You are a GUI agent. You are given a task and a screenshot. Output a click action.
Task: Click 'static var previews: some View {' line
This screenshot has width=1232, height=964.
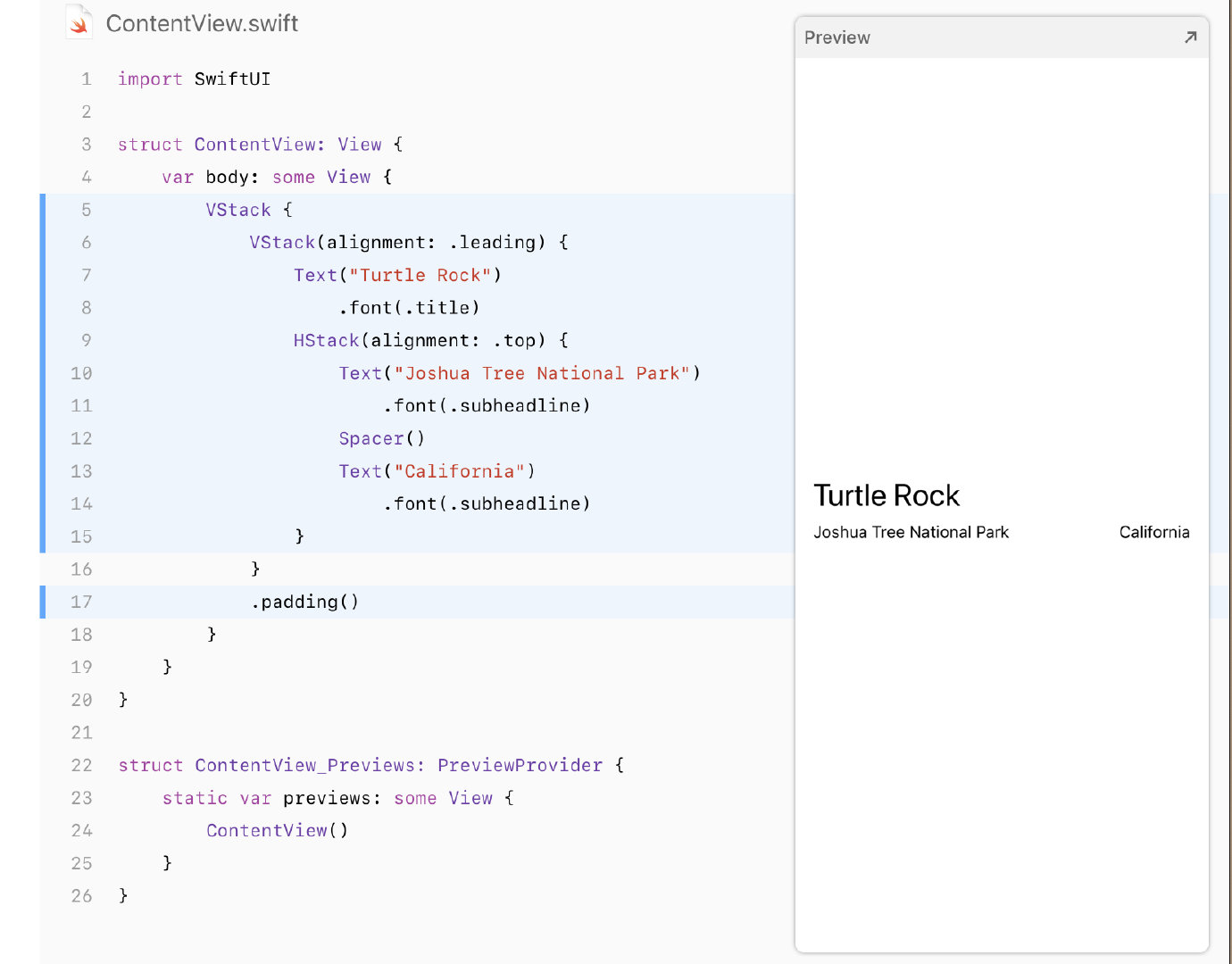[x=338, y=799]
